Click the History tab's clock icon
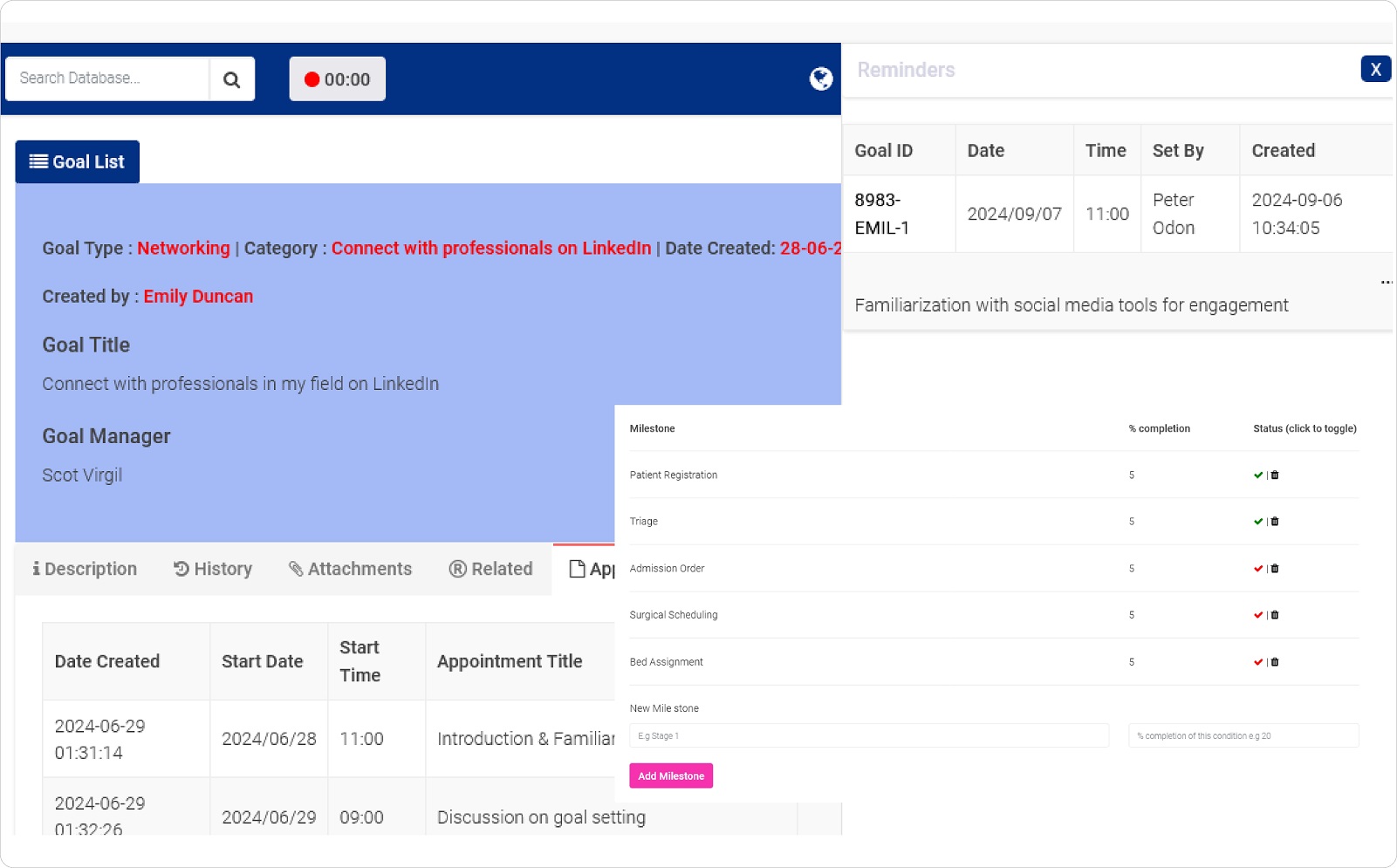Screen dimensions: 1397x868 coord(181,569)
